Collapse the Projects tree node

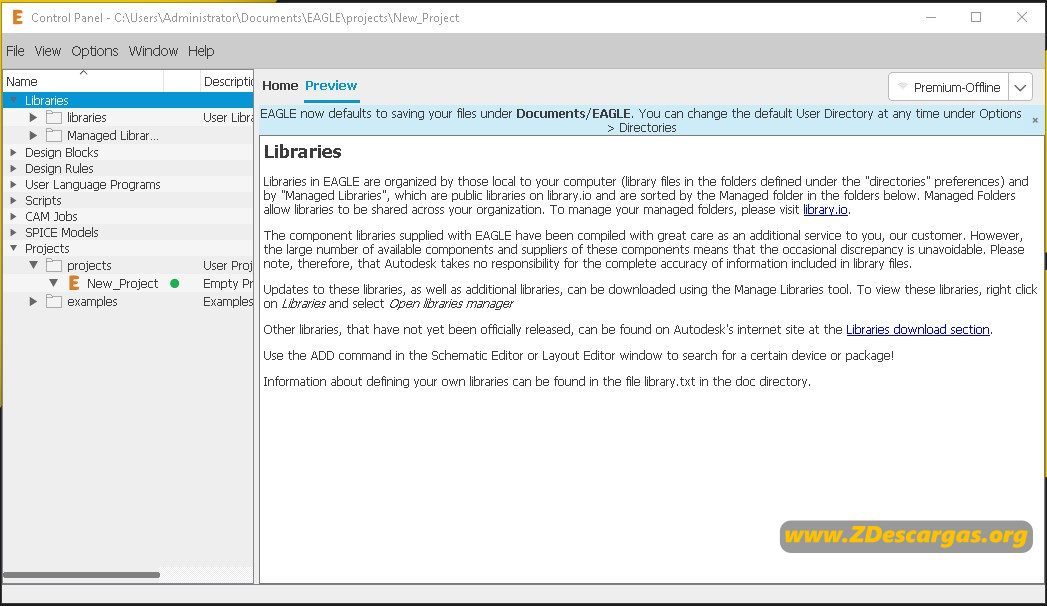tap(13, 248)
